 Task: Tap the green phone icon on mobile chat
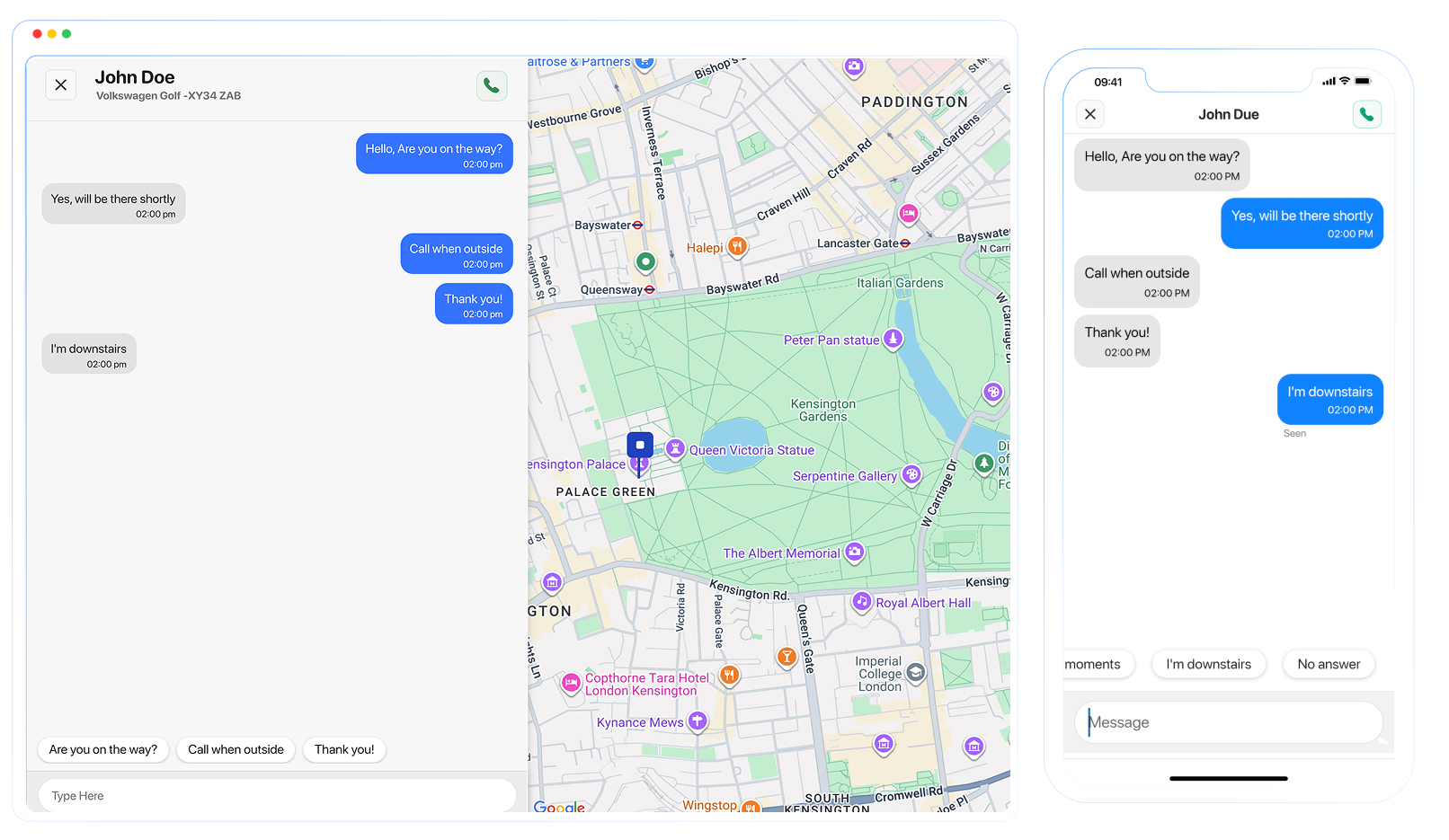tap(1366, 114)
